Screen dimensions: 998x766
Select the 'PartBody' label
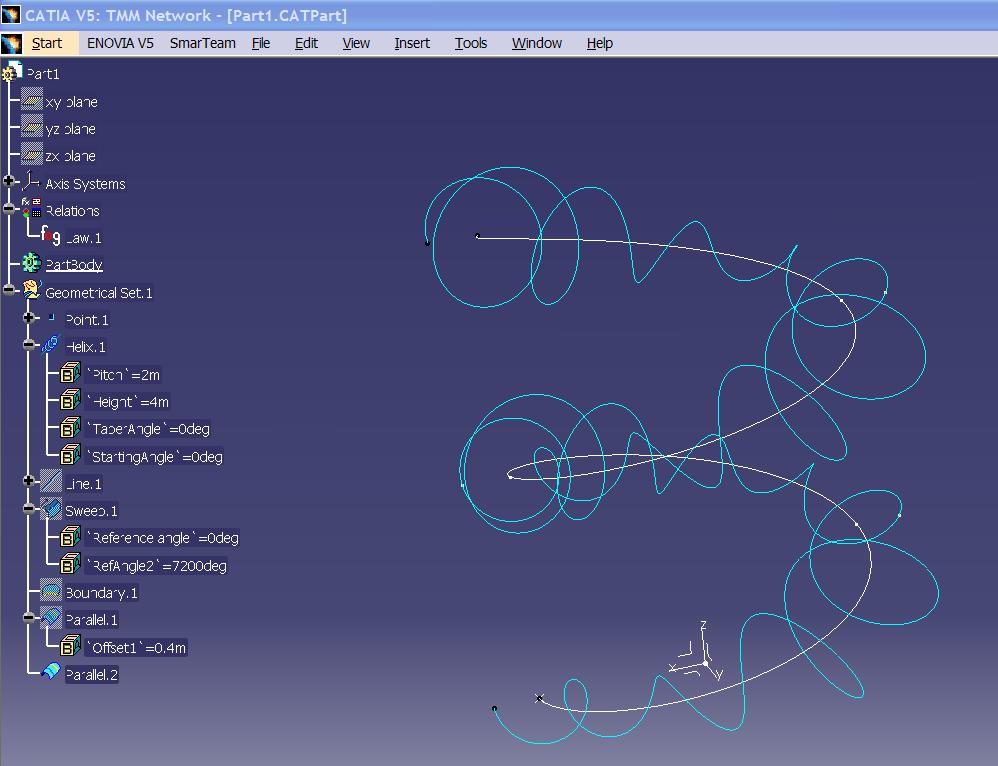coord(74,265)
